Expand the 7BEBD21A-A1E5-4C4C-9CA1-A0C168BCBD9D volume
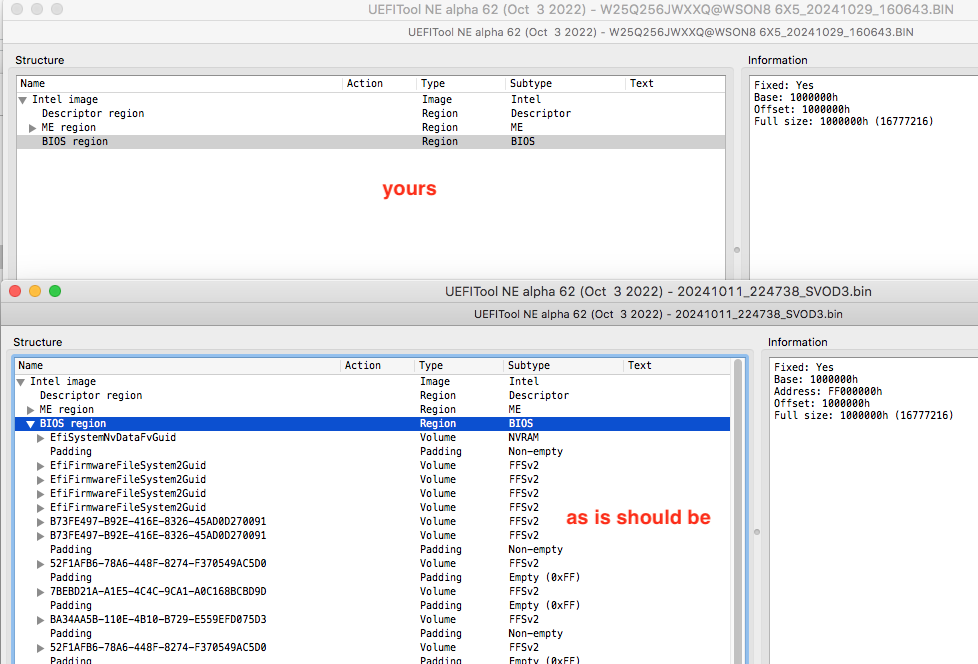 [41, 592]
